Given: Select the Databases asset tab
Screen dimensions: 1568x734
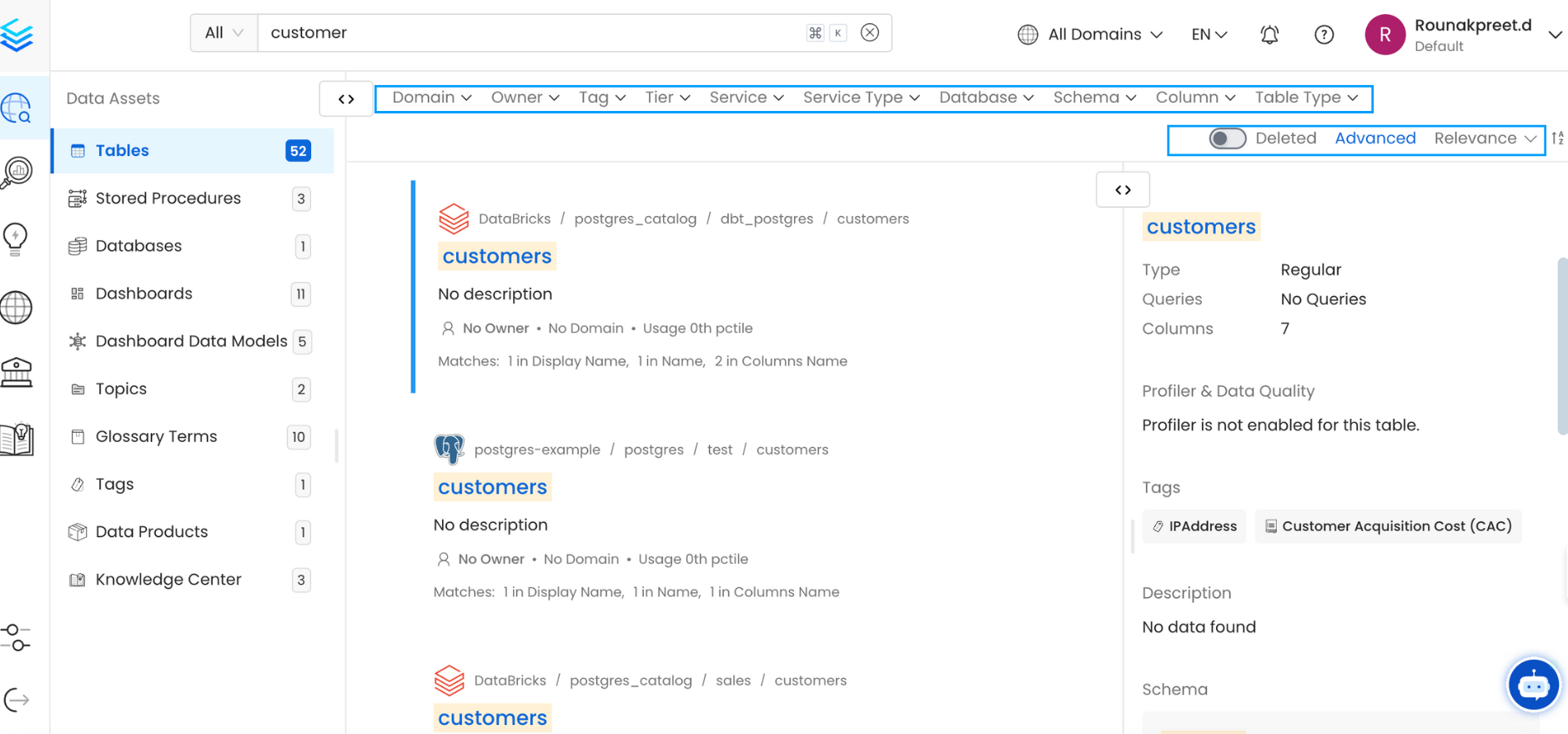Looking at the screenshot, I should pos(193,246).
